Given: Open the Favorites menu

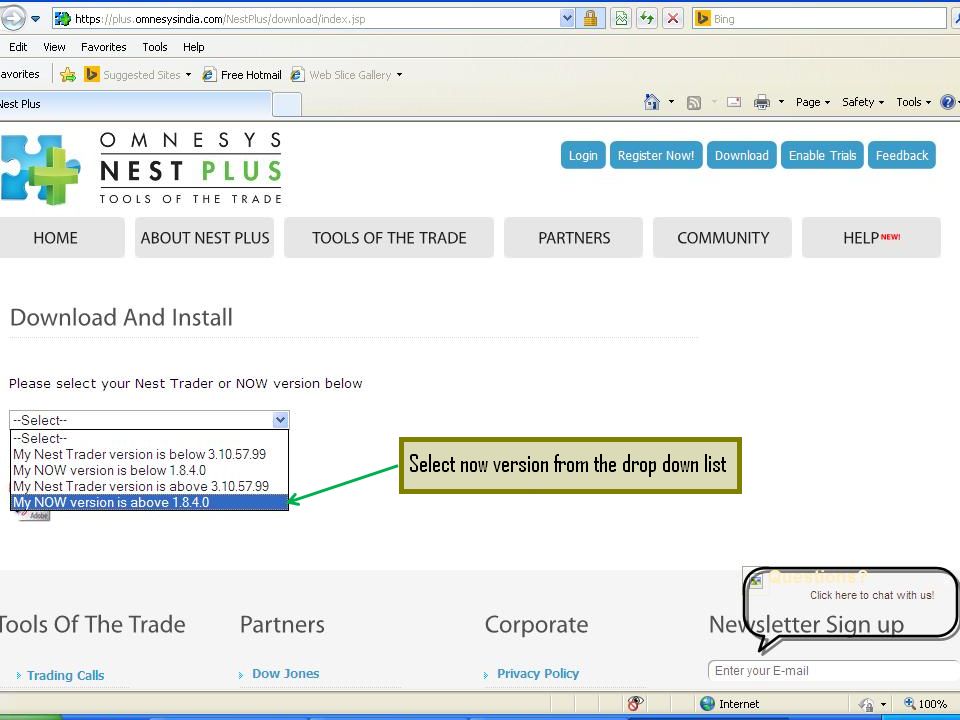Looking at the screenshot, I should click(103, 47).
